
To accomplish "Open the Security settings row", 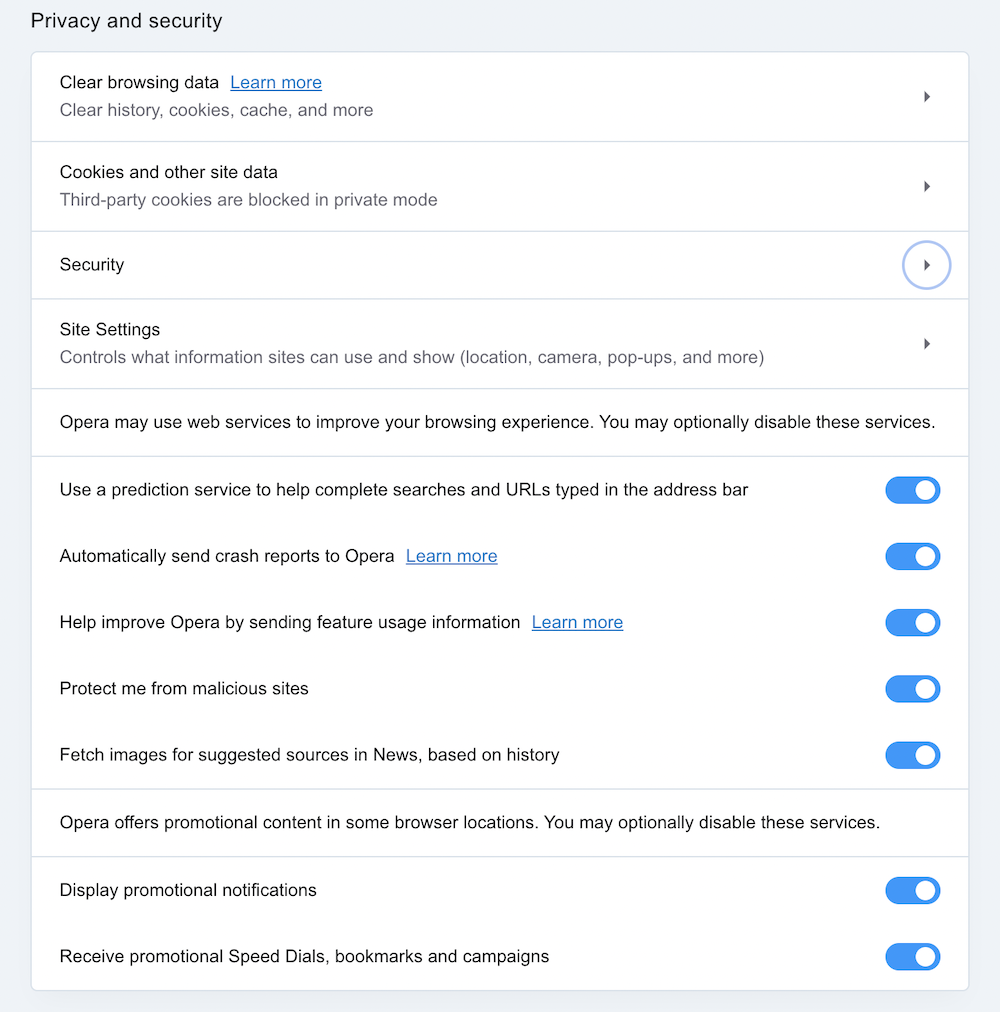I will (x=400, y=264).
